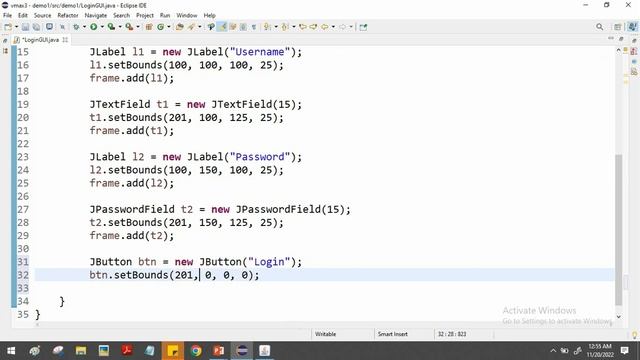Screen dimensions: 640x360
Task: Switch to the Java perspective button
Action: tap(632, 27)
